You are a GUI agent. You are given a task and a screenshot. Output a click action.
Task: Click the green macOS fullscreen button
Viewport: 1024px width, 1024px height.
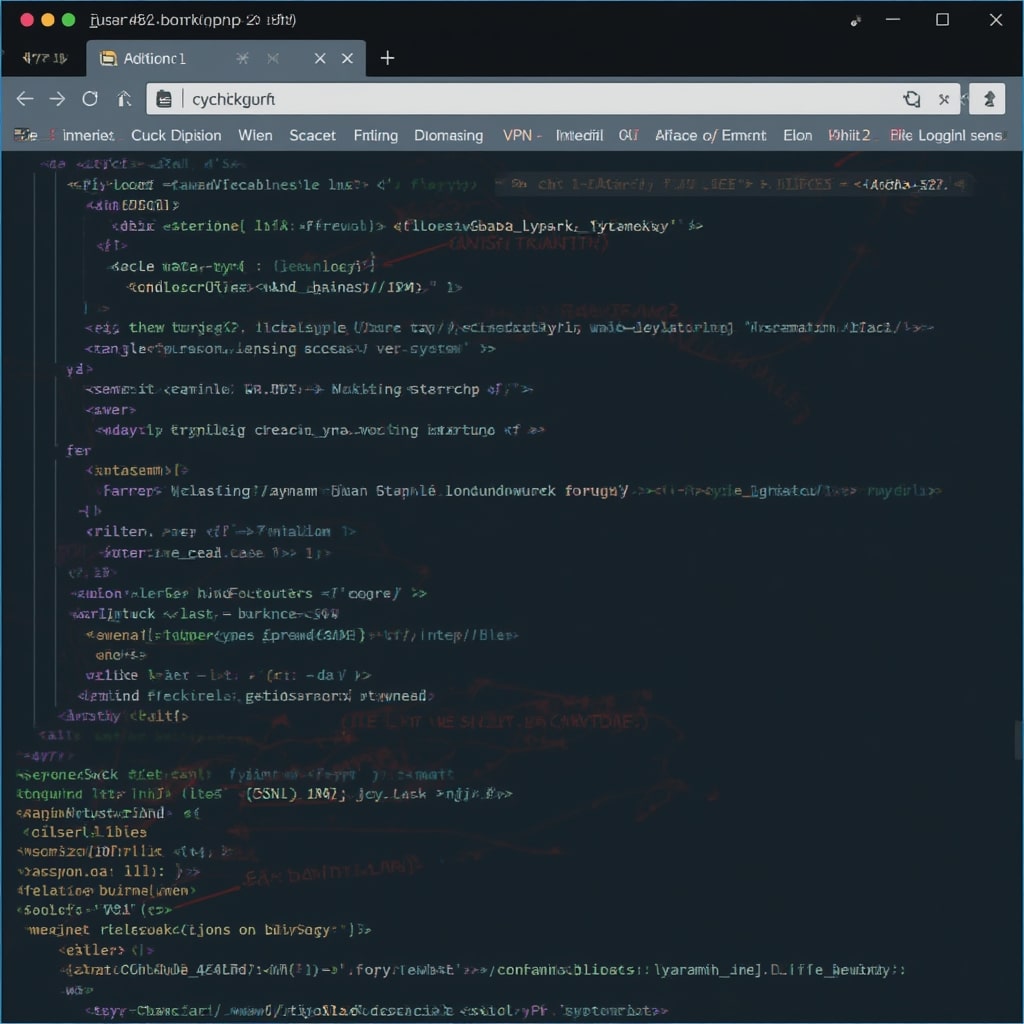(68, 20)
